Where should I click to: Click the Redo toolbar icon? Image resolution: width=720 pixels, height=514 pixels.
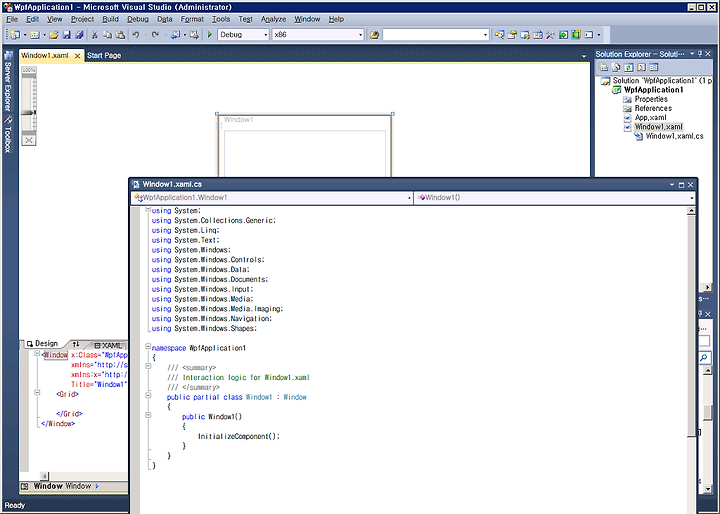(155, 35)
